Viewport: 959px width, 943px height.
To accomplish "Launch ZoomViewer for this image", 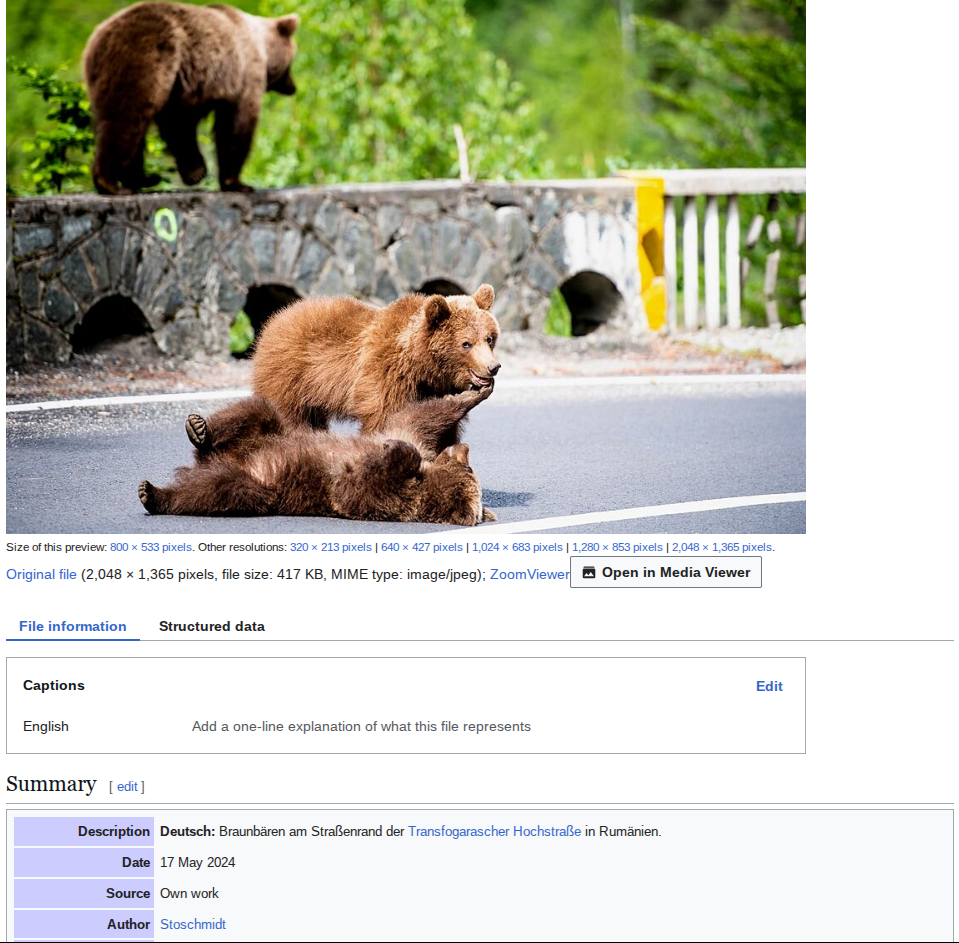I will 529,574.
